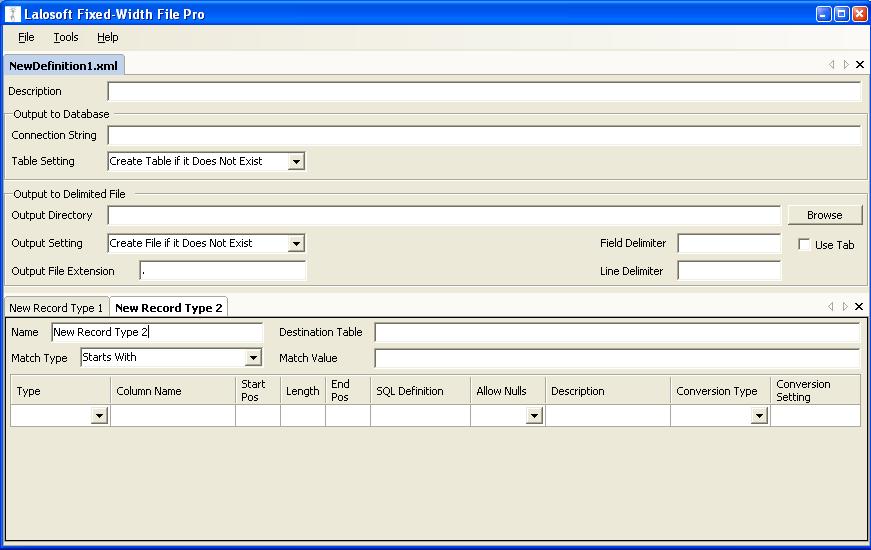Click the Column Name cell in grid row

pos(173,416)
